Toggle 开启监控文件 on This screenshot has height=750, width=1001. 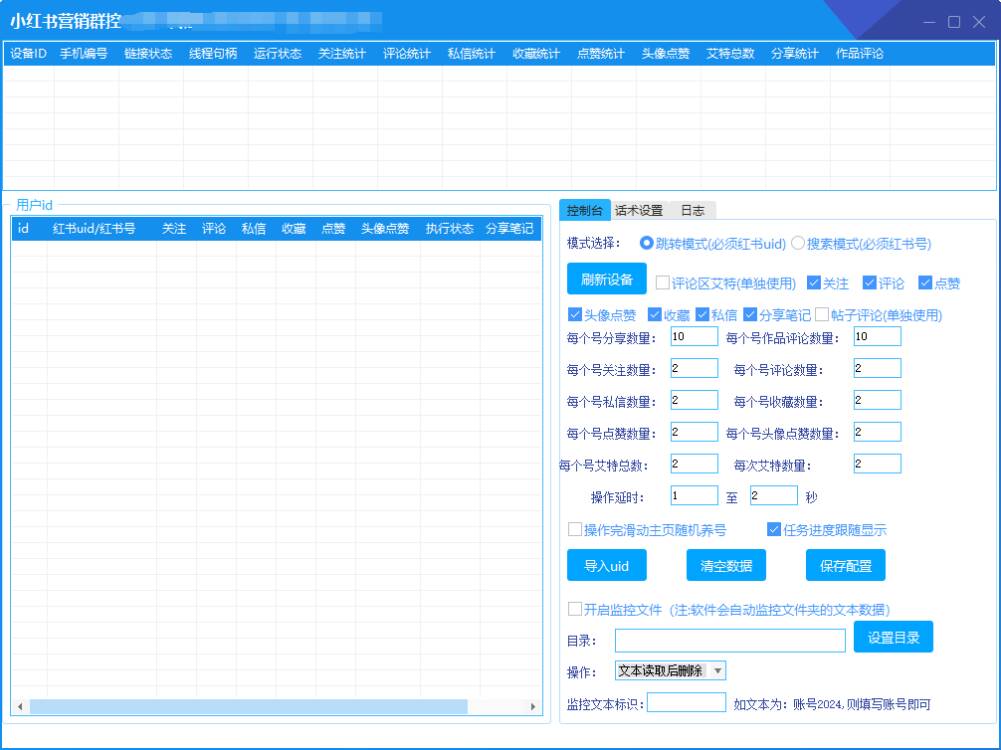pos(575,607)
